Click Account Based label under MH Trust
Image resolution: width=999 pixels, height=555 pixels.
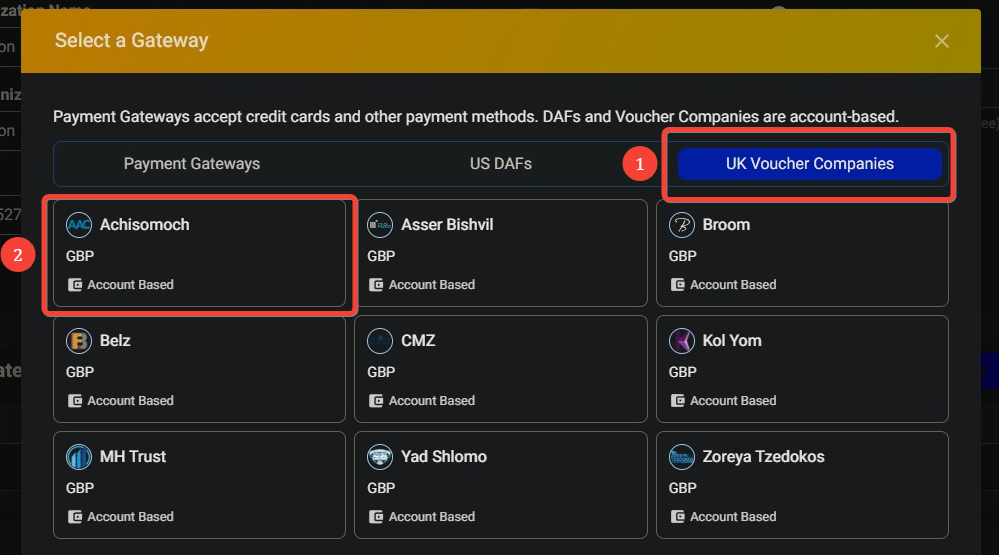coord(131,517)
